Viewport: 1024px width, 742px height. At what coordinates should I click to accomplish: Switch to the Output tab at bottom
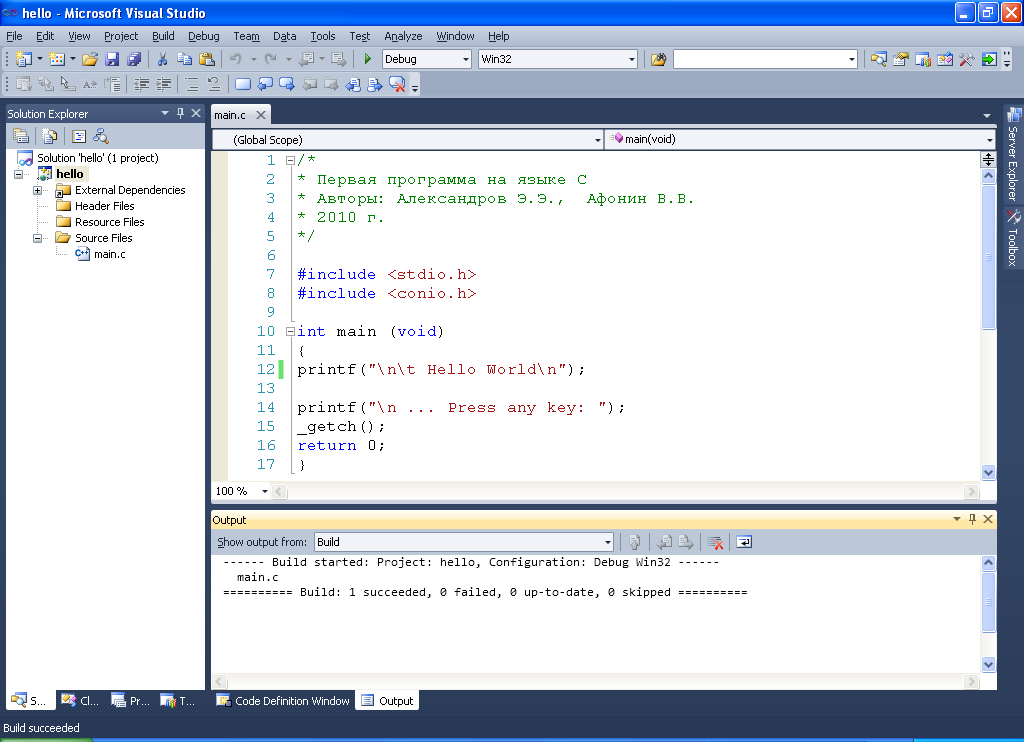pos(388,701)
